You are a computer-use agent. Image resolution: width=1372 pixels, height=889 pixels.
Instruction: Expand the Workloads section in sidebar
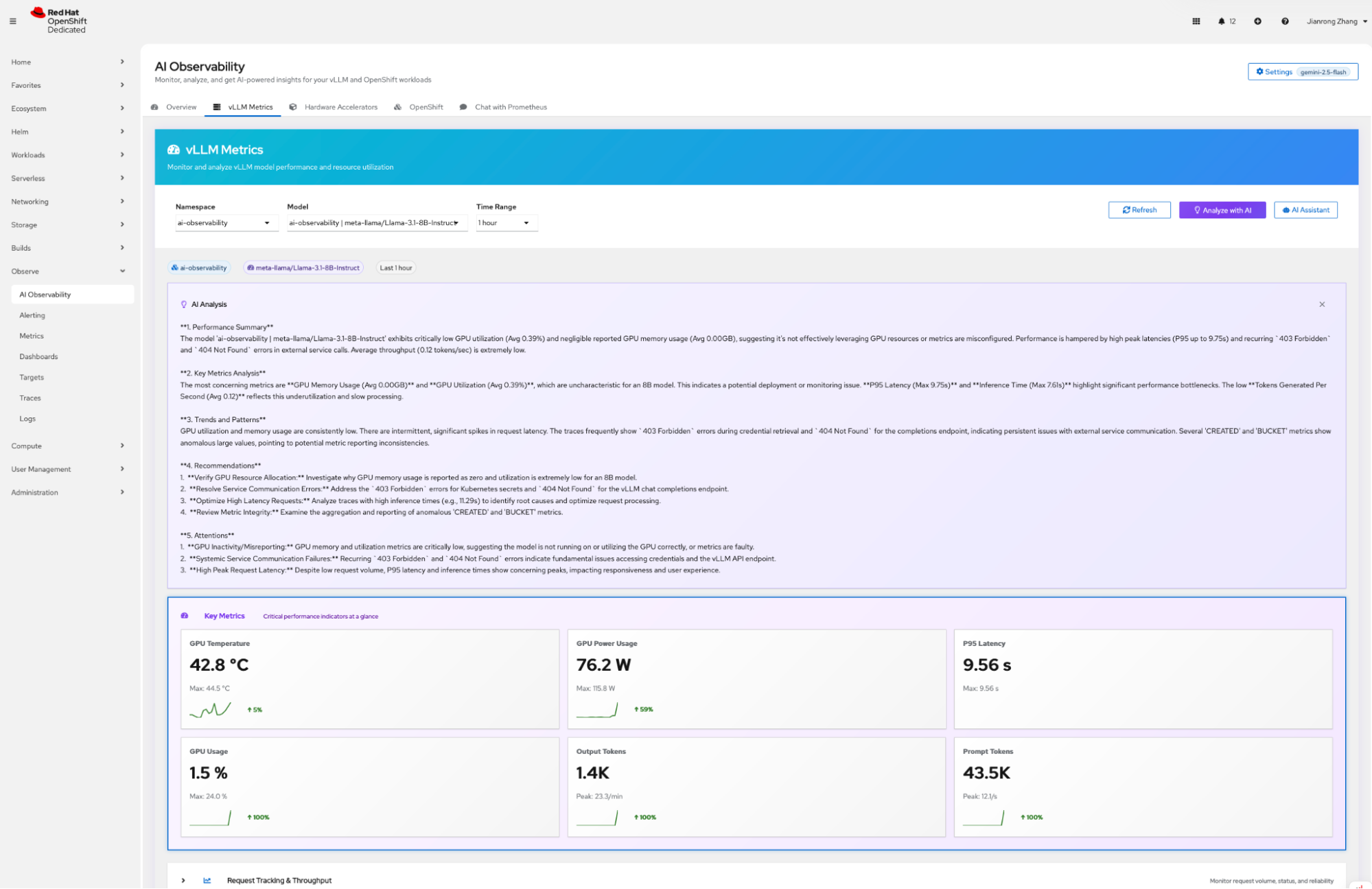coord(67,154)
